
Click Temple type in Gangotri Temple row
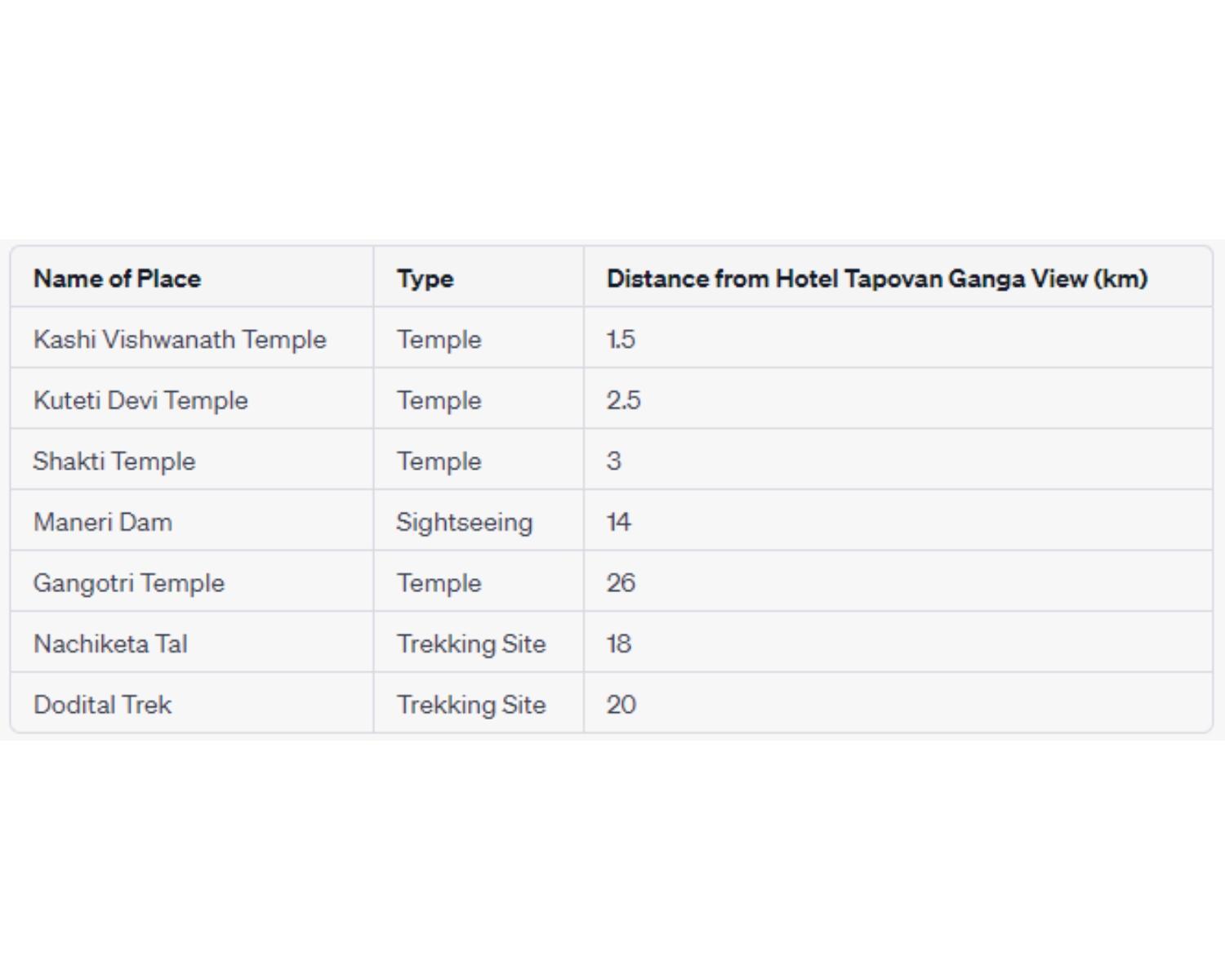pos(439,582)
